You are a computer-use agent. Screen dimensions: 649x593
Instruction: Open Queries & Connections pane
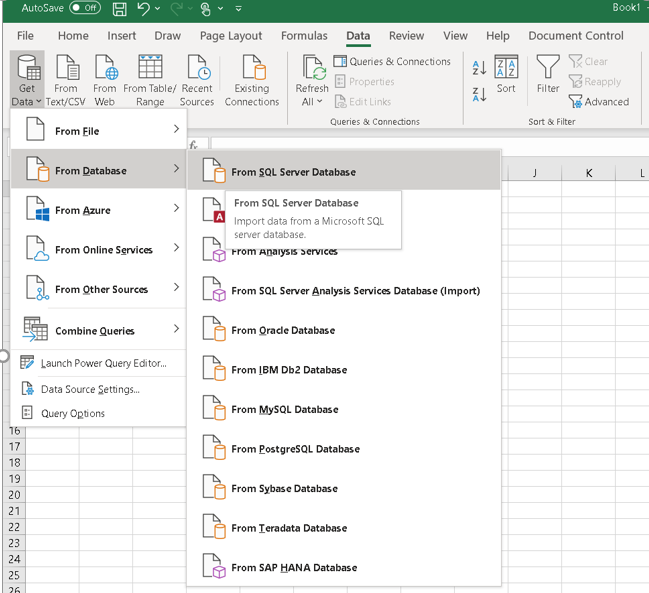pyautogui.click(x=392, y=62)
